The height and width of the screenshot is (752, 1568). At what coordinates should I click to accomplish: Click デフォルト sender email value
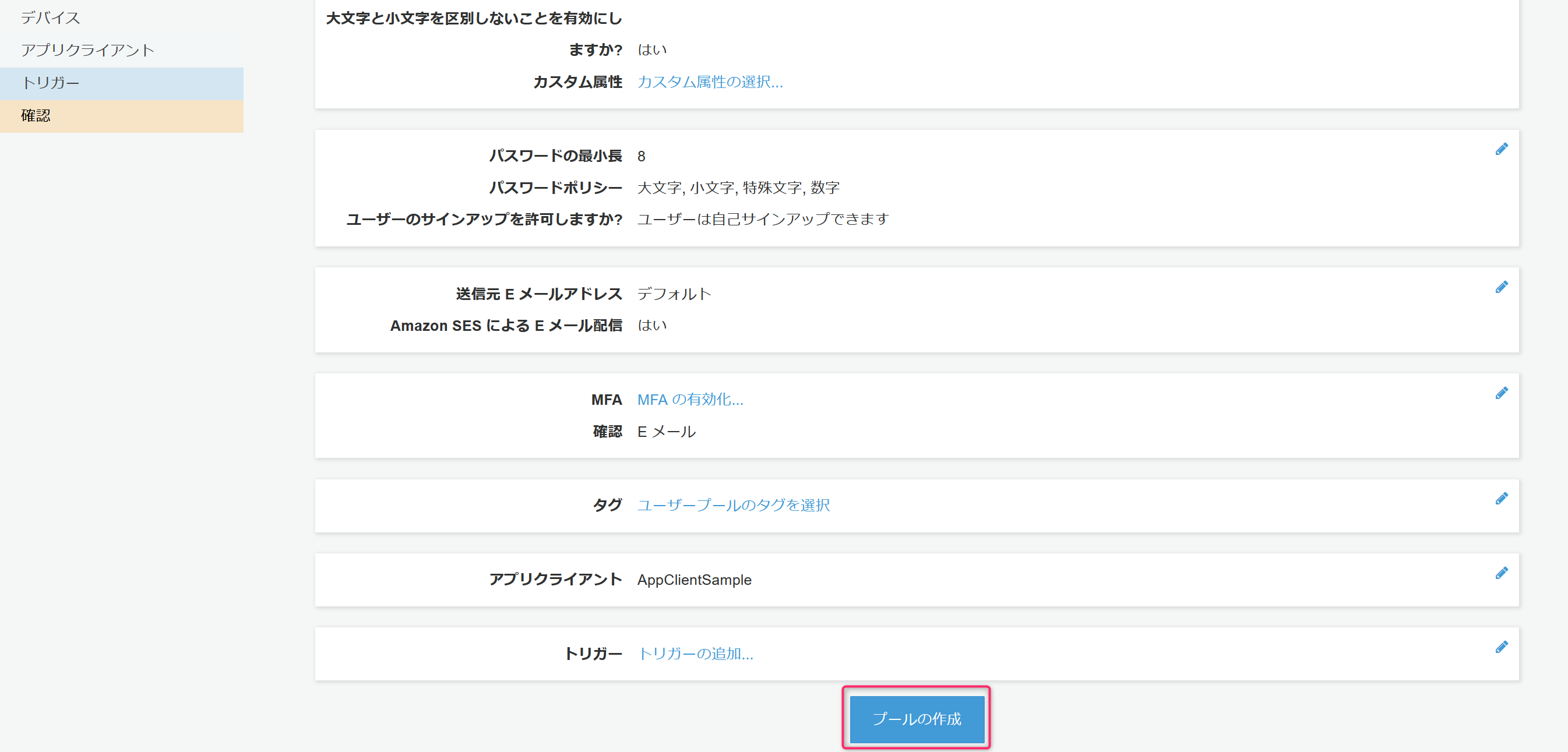[674, 294]
